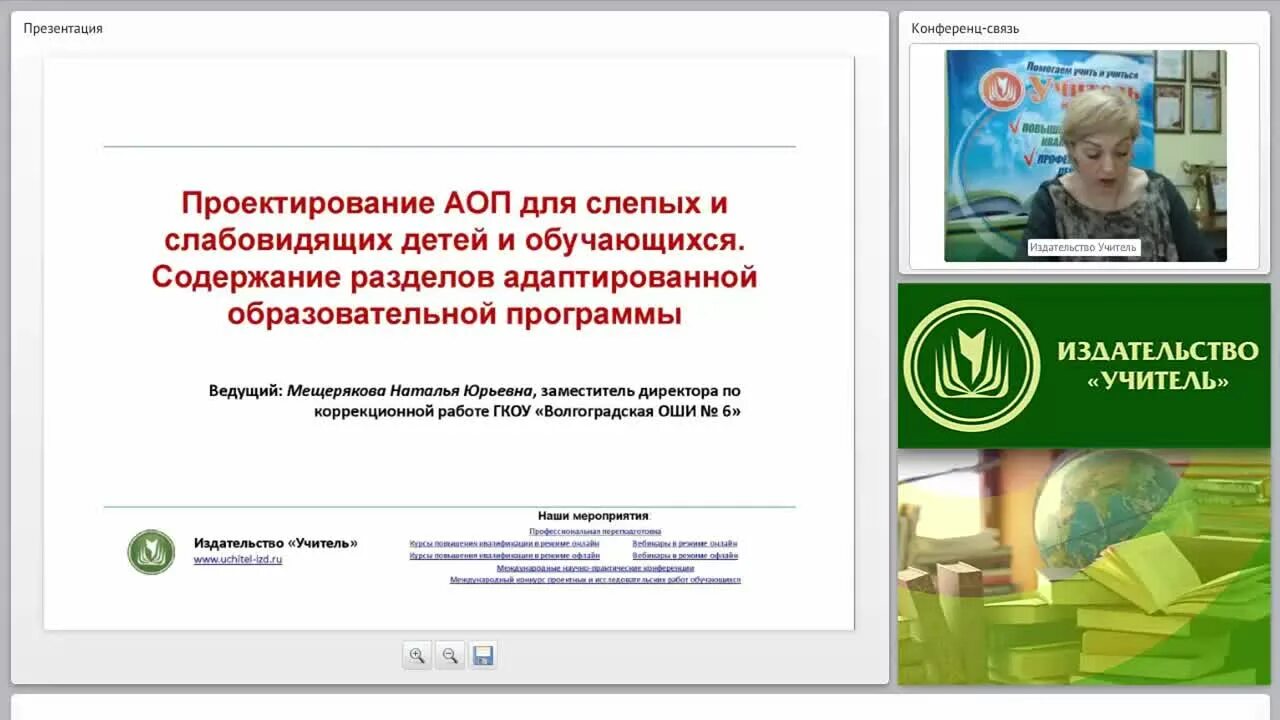1280x720 pixels.
Task: Click the Издательство Учитель logo on the slide
Action: coord(151,551)
